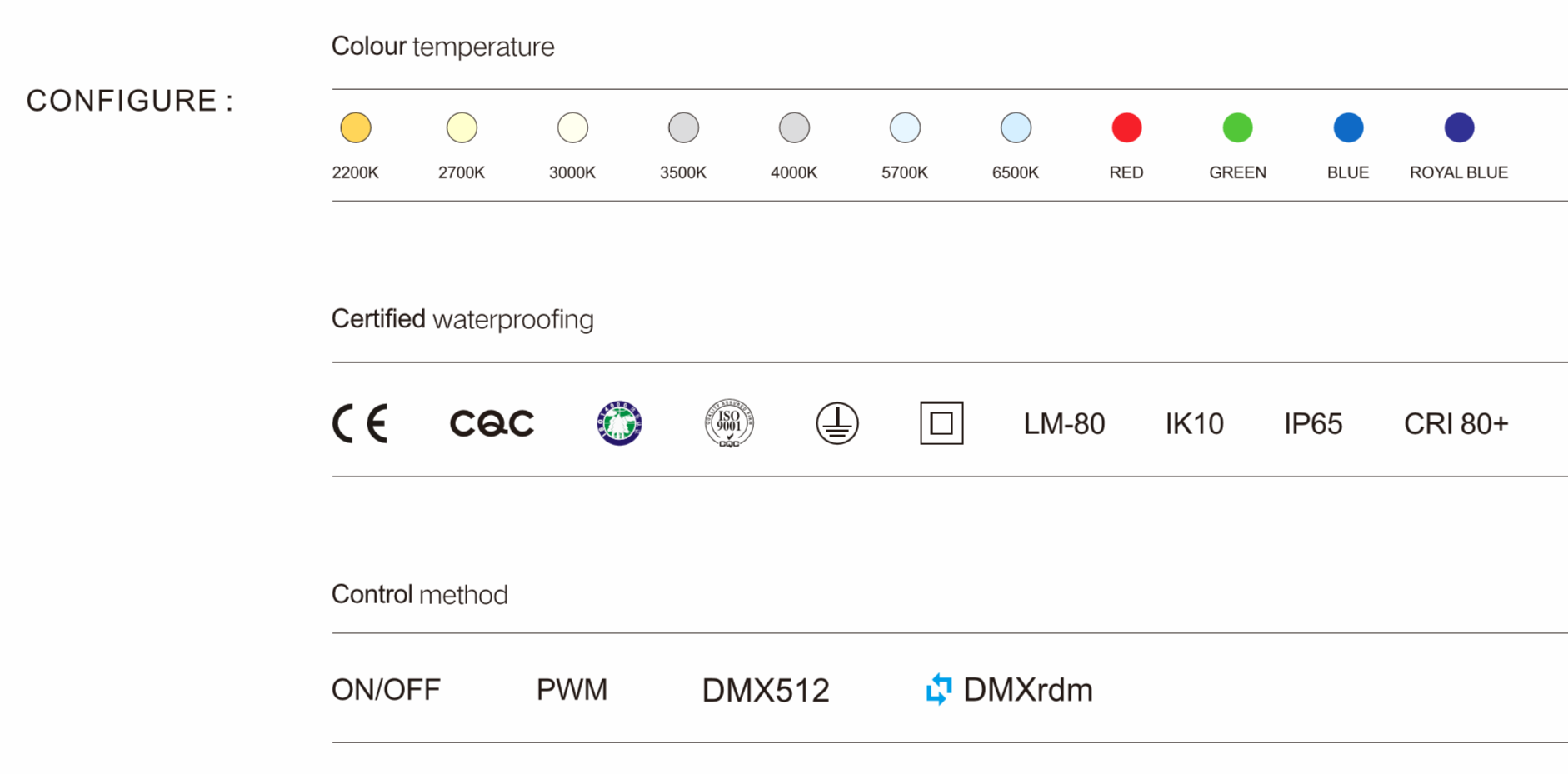Click the CE certification mark
1568x774 pixels.
360,423
